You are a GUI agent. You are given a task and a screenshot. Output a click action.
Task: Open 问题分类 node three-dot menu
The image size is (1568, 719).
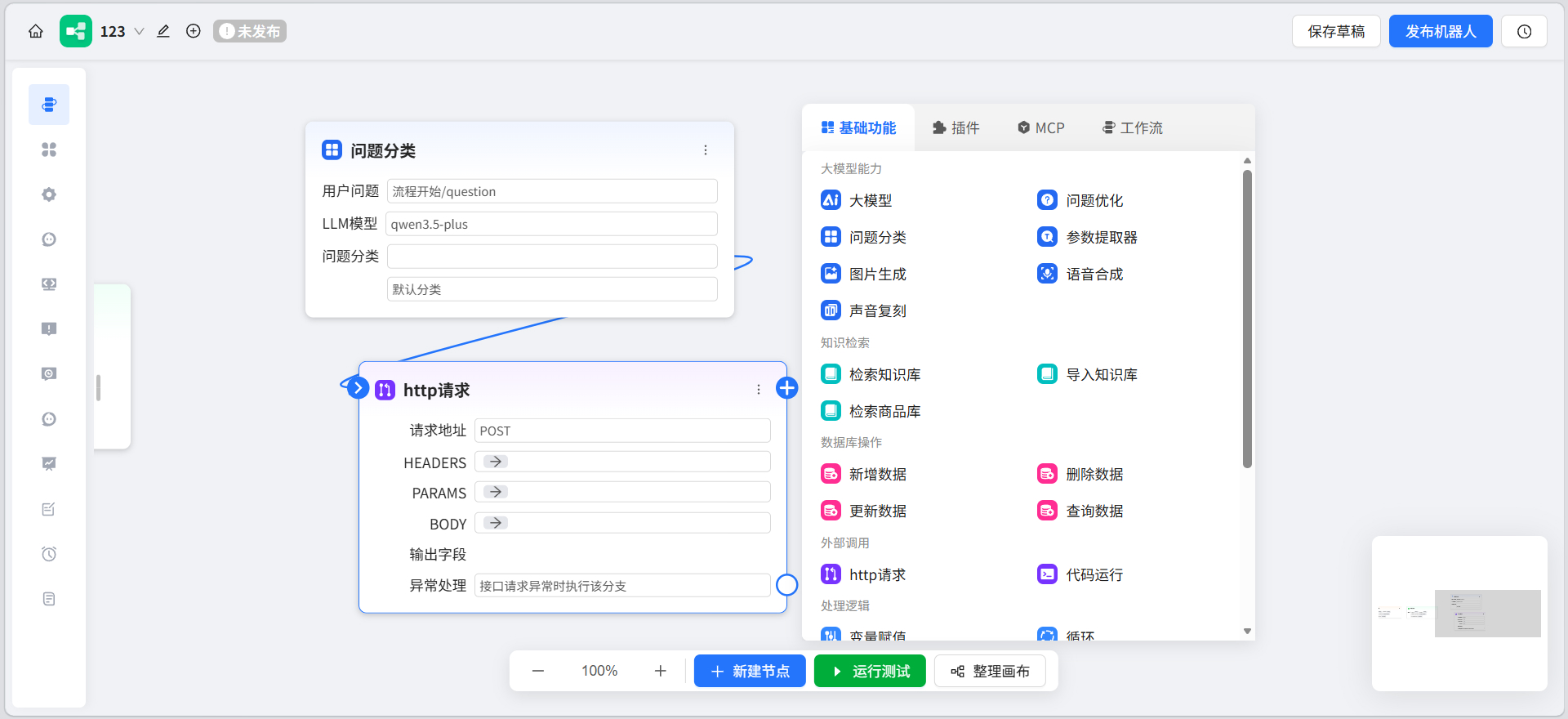point(706,150)
